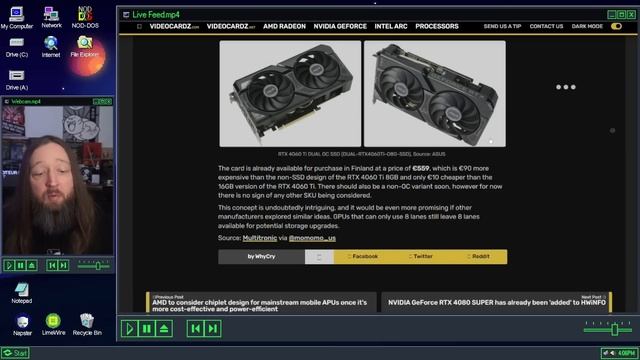Viewport: 640px width, 360px height.
Task: Share the article on Facebook
Action: [x=362, y=257]
